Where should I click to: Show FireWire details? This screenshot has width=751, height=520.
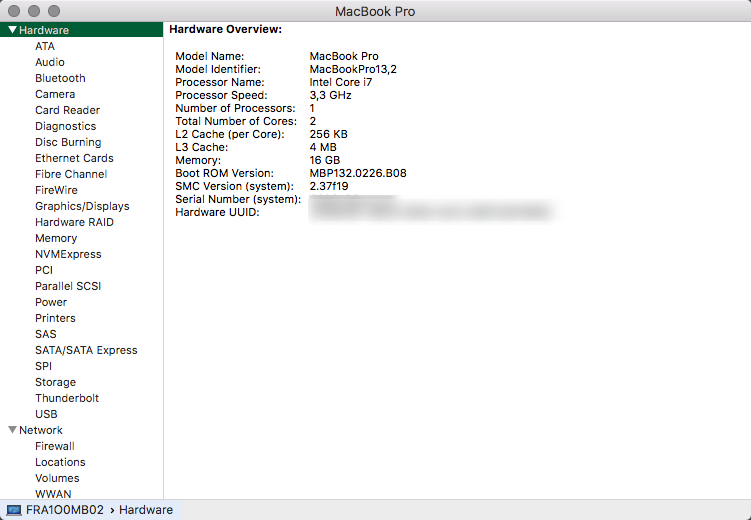point(56,190)
